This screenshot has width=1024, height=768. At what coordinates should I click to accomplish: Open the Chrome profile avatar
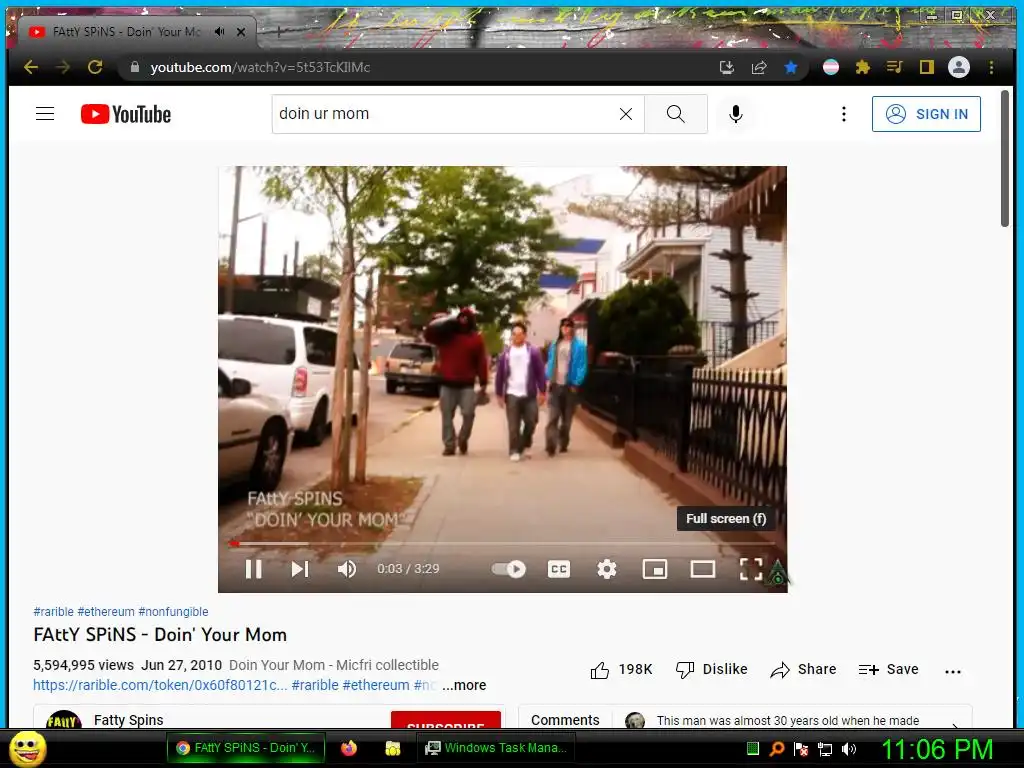[x=959, y=67]
